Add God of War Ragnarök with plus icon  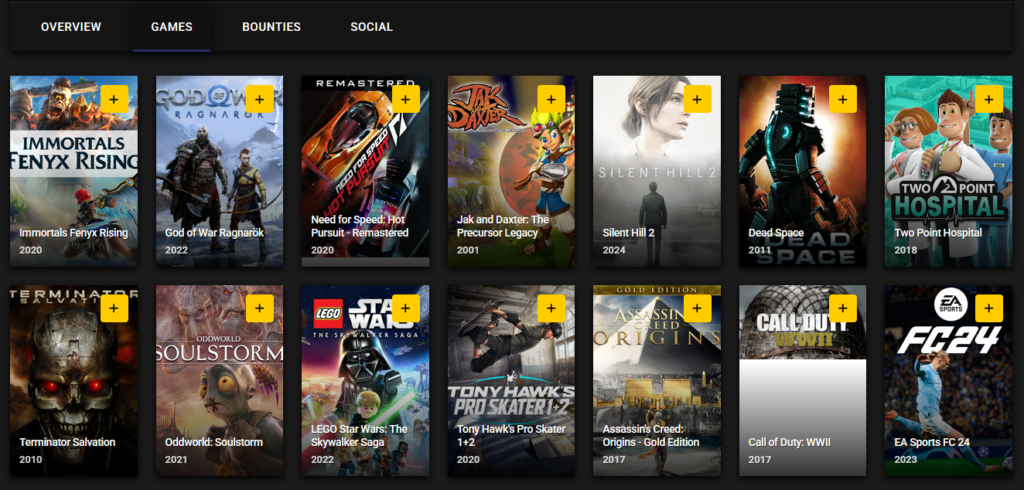pyautogui.click(x=260, y=99)
